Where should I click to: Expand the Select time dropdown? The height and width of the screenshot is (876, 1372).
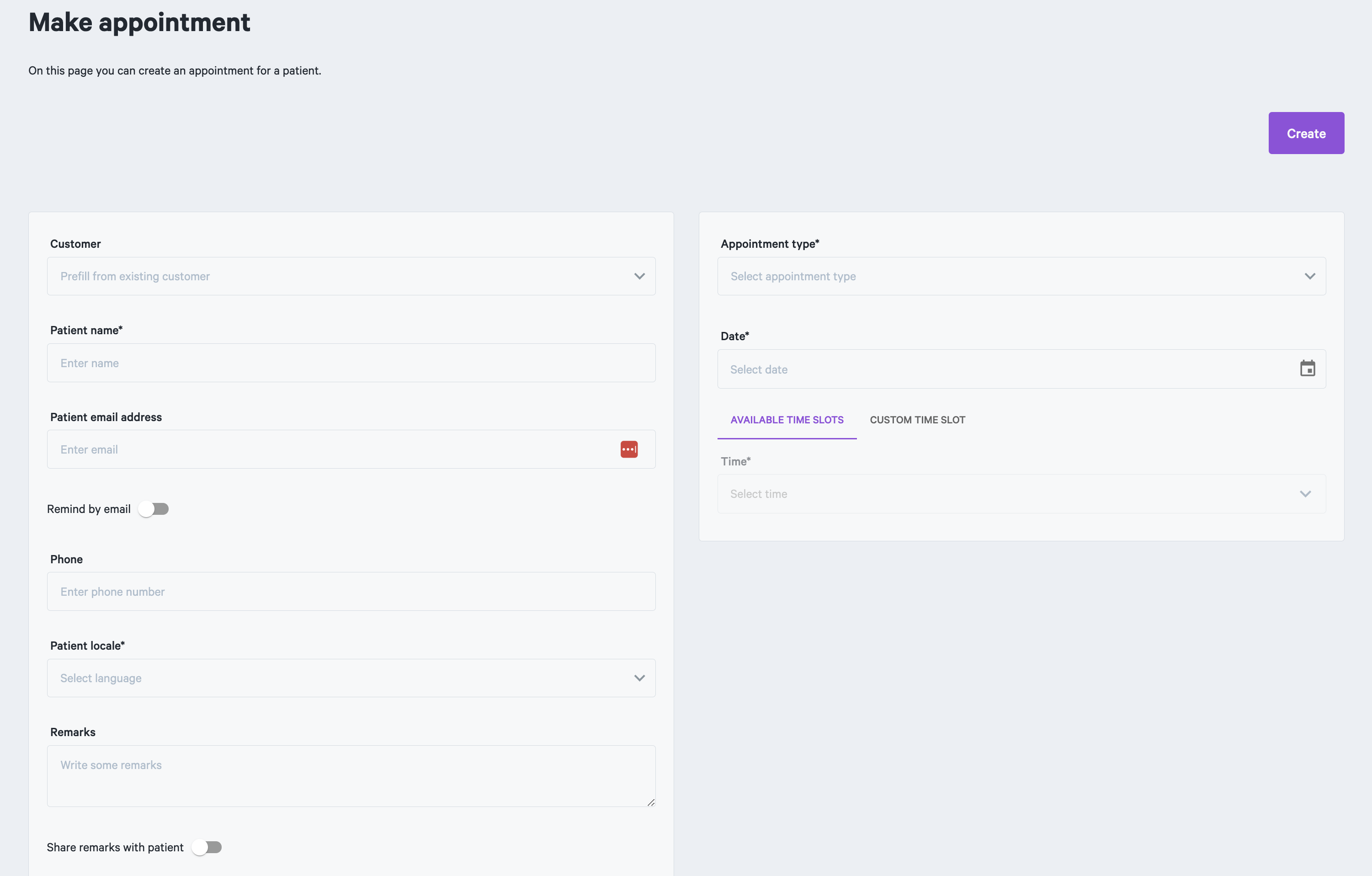[x=1021, y=494]
